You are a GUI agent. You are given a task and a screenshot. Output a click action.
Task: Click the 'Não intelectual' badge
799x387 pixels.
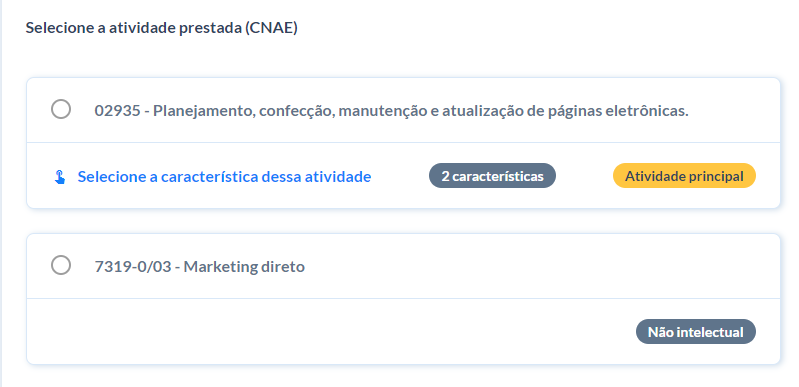coord(696,332)
